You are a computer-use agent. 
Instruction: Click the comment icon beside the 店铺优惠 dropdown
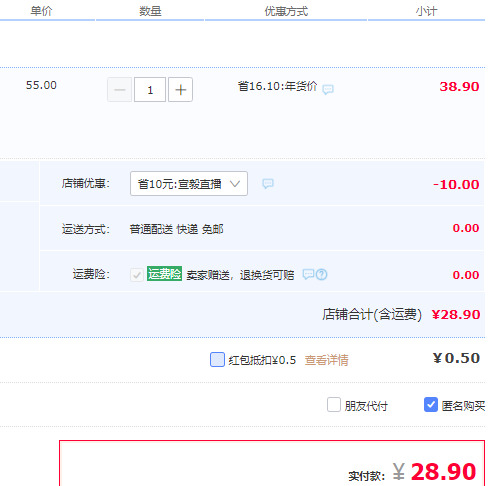click(x=268, y=183)
